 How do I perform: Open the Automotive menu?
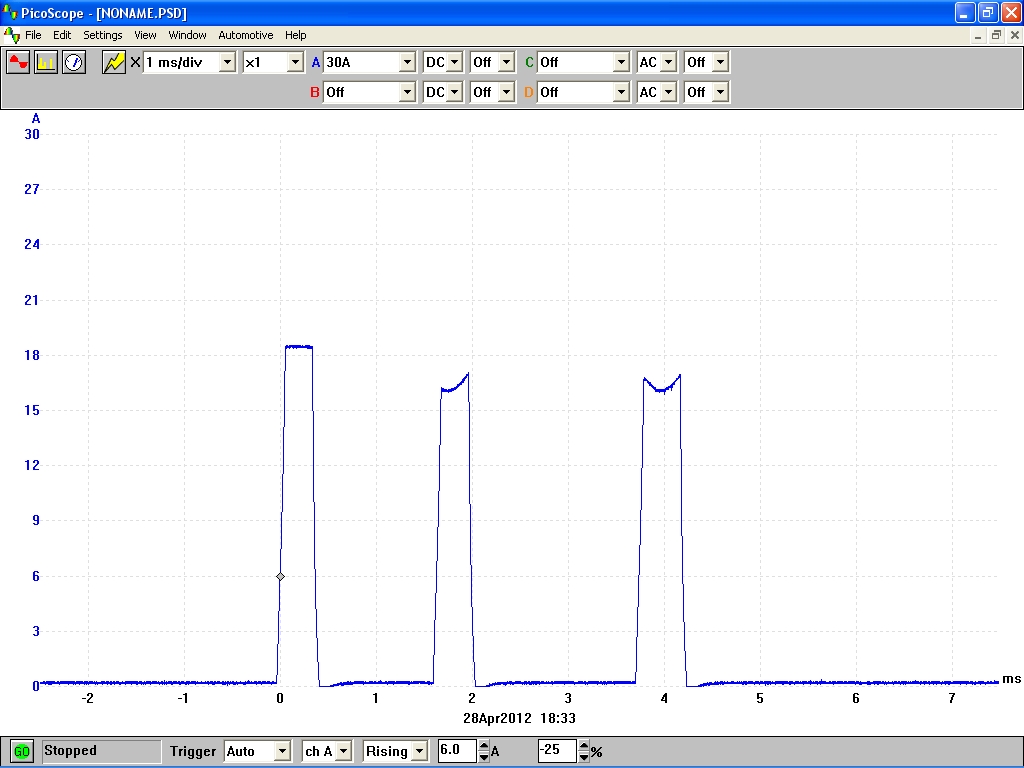point(245,35)
